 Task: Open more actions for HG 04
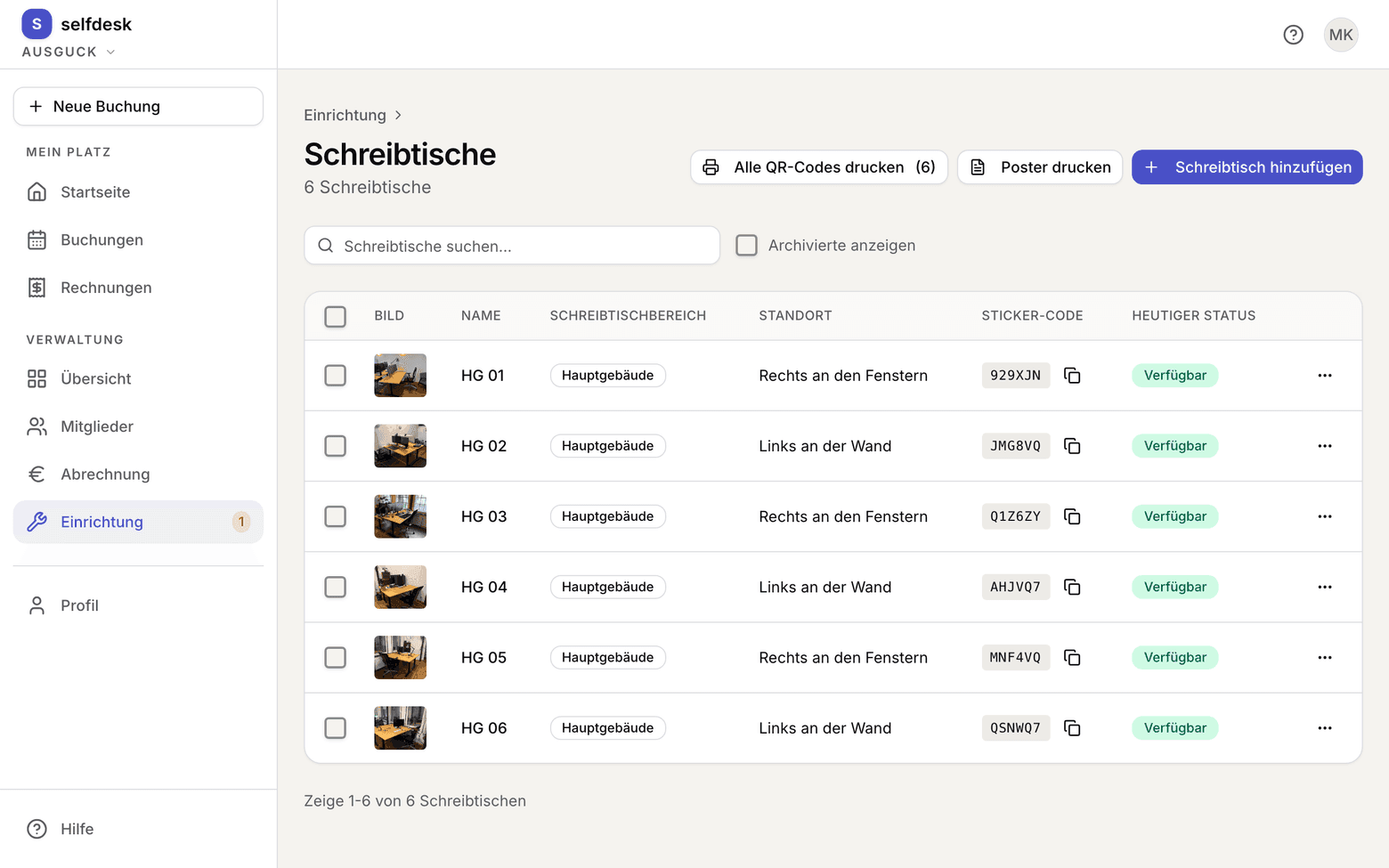point(1325,587)
